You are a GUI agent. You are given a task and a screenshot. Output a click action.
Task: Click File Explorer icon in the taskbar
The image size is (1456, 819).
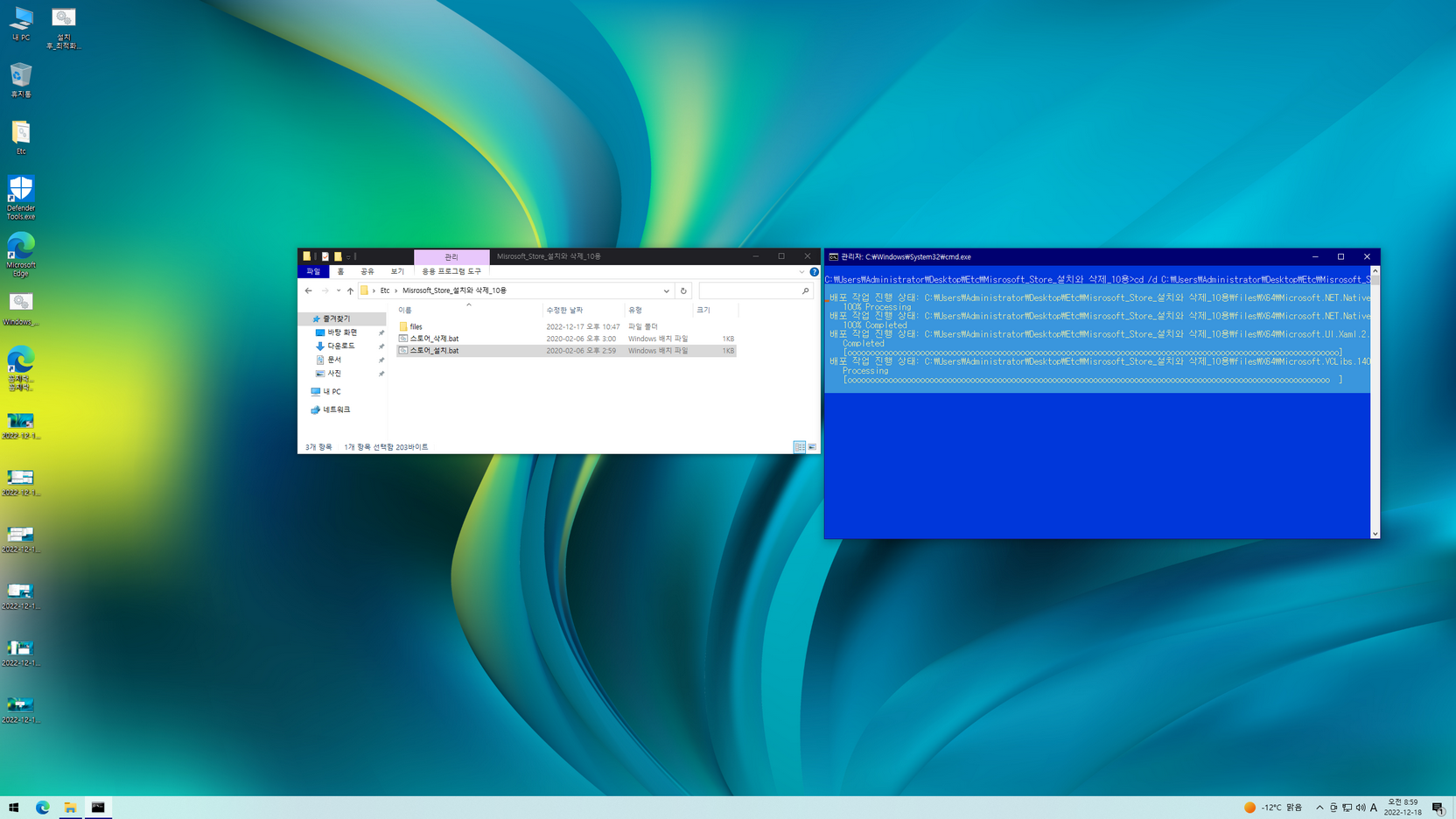70,808
